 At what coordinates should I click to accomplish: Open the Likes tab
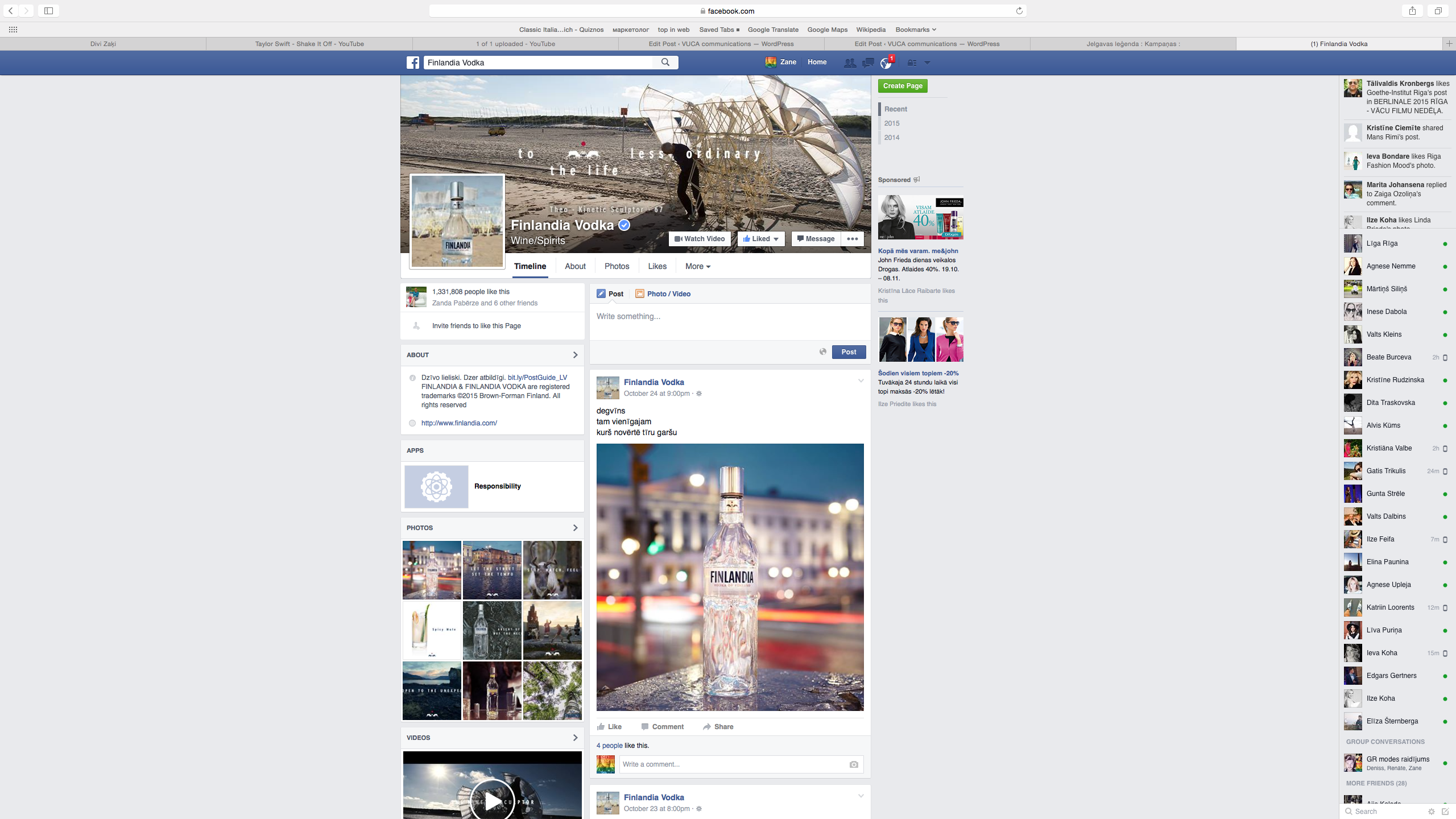657,266
